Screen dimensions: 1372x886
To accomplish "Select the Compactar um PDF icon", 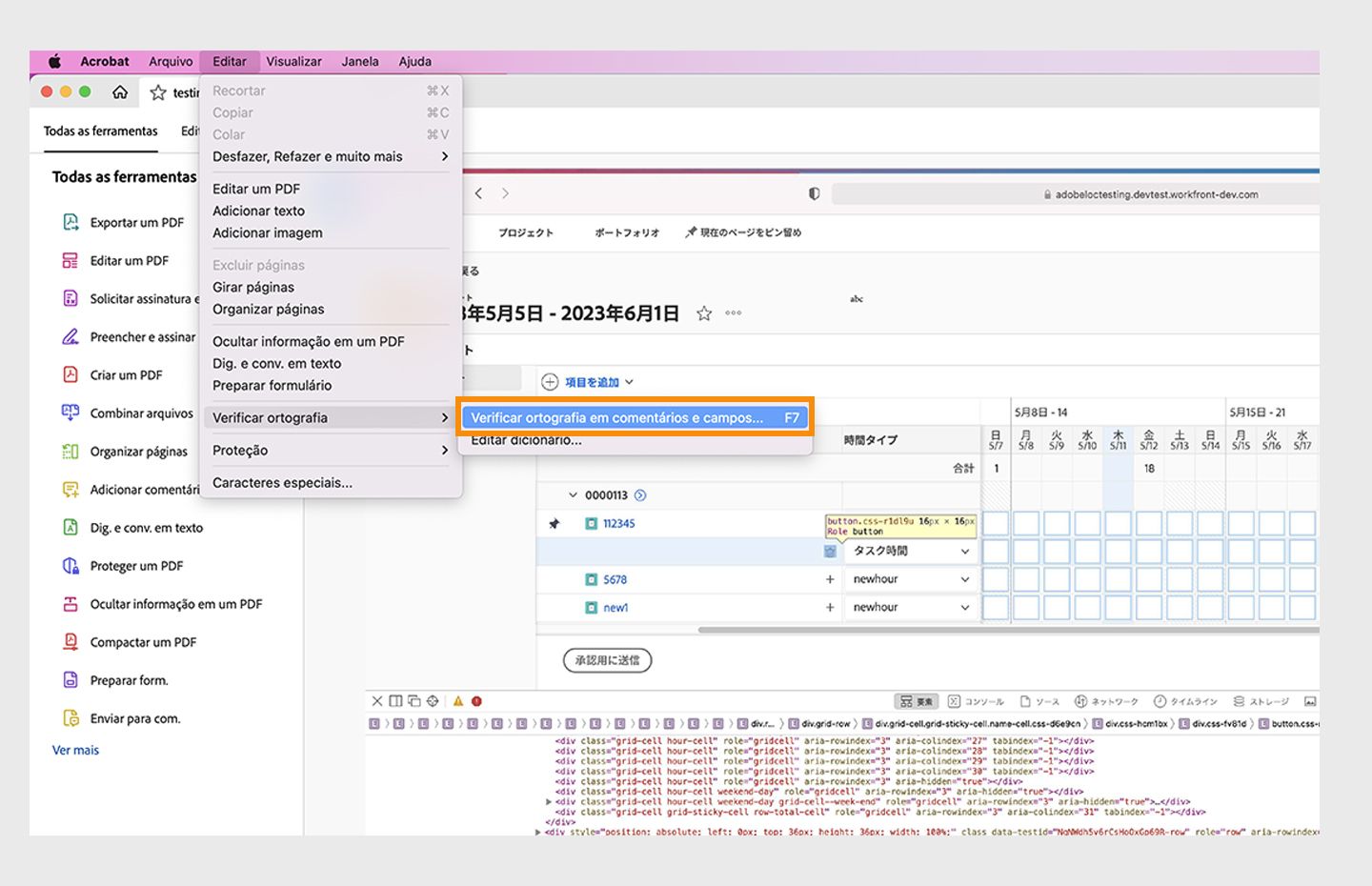I will 71,642.
